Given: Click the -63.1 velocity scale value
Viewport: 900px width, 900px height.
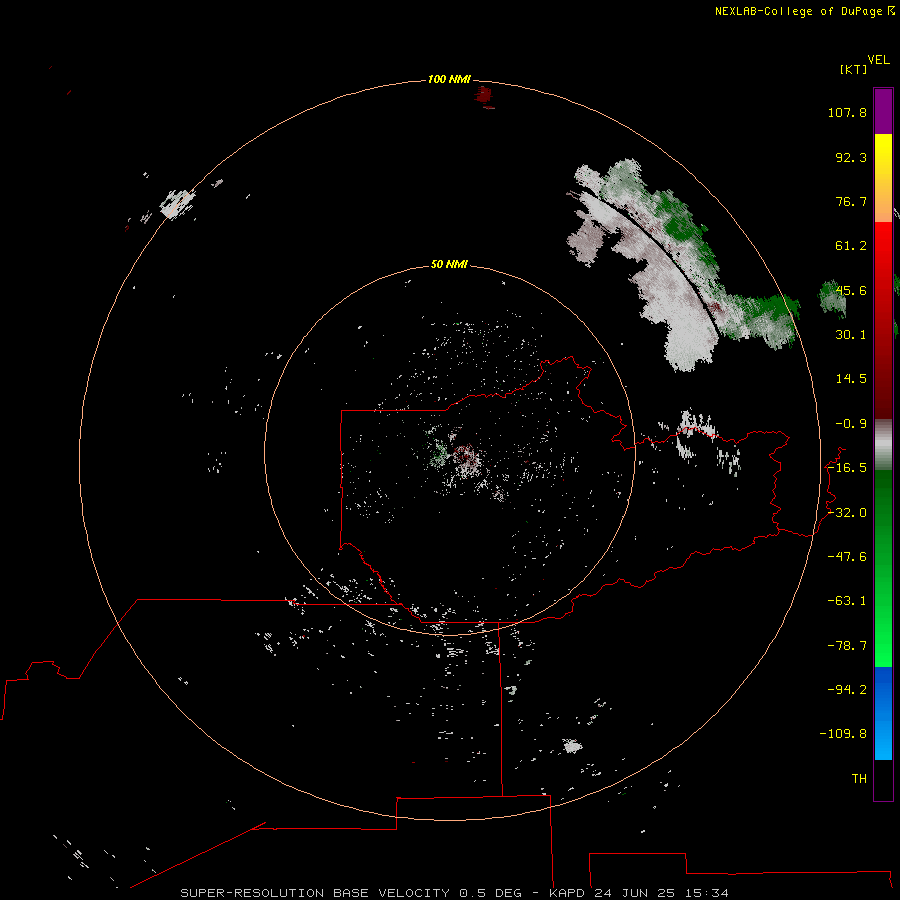Looking at the screenshot, I should (847, 601).
